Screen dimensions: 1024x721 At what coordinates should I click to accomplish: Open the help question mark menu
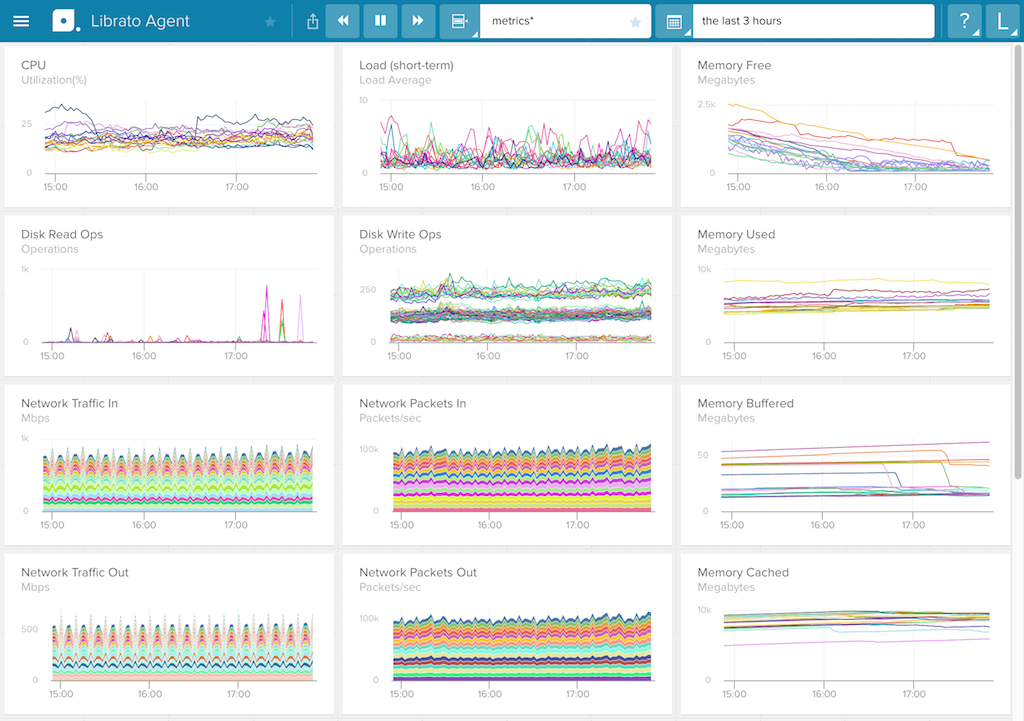coord(965,21)
